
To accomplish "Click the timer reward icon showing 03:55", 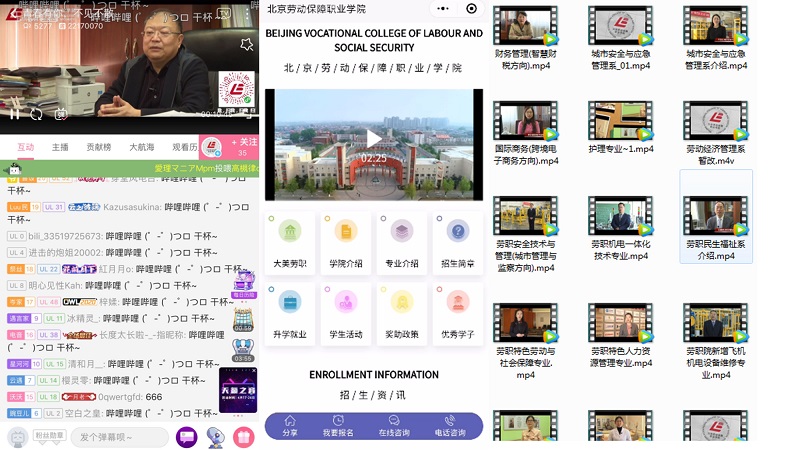I will click(x=243, y=350).
